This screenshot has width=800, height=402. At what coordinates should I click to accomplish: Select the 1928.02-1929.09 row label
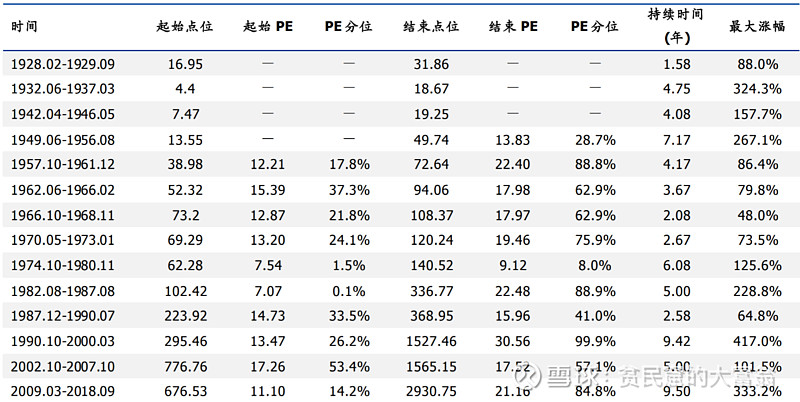point(63,64)
